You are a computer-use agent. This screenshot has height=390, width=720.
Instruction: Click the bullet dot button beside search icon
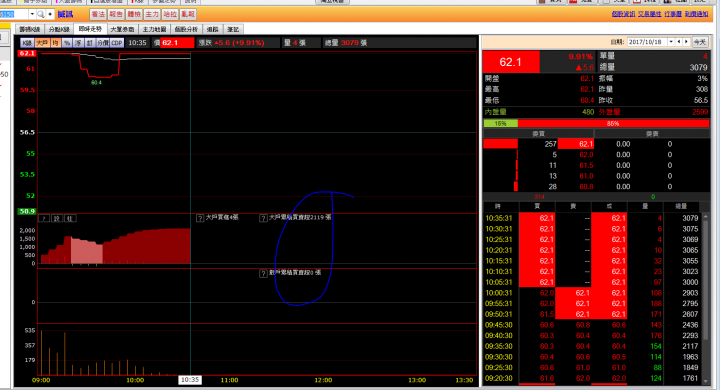pyautogui.click(x=50, y=14)
